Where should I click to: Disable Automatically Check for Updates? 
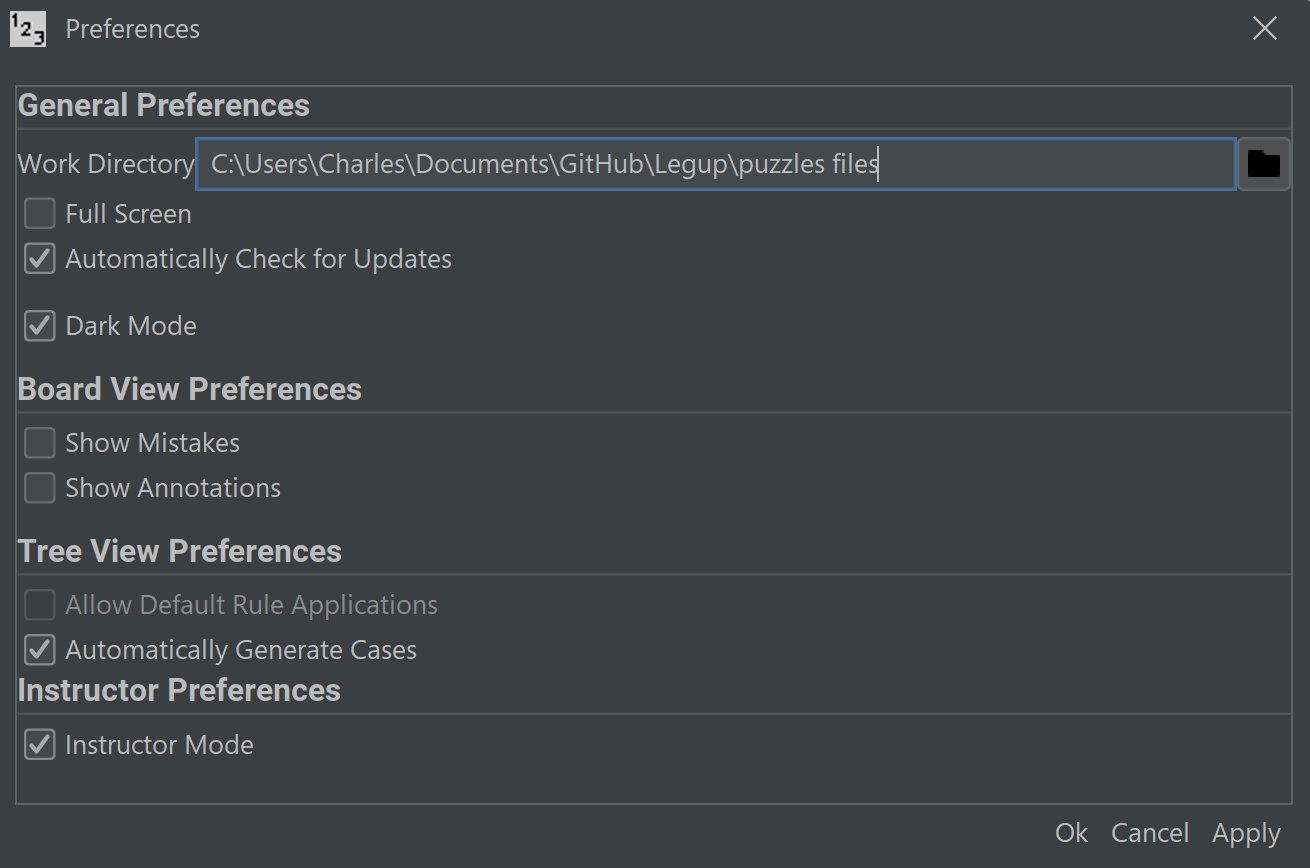(38, 258)
